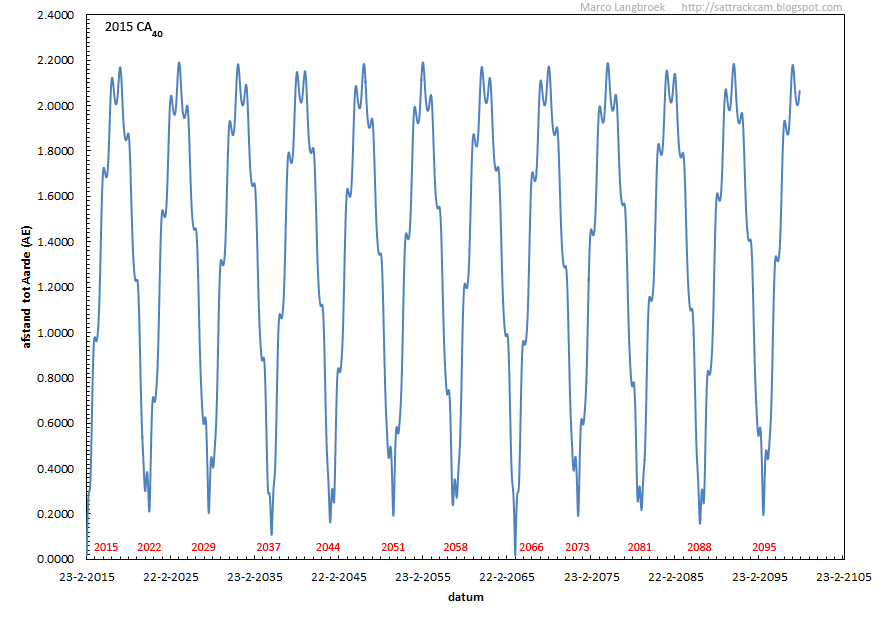Click the red 2066 year label
Screen dimensions: 884x621
pyautogui.click(x=531, y=547)
